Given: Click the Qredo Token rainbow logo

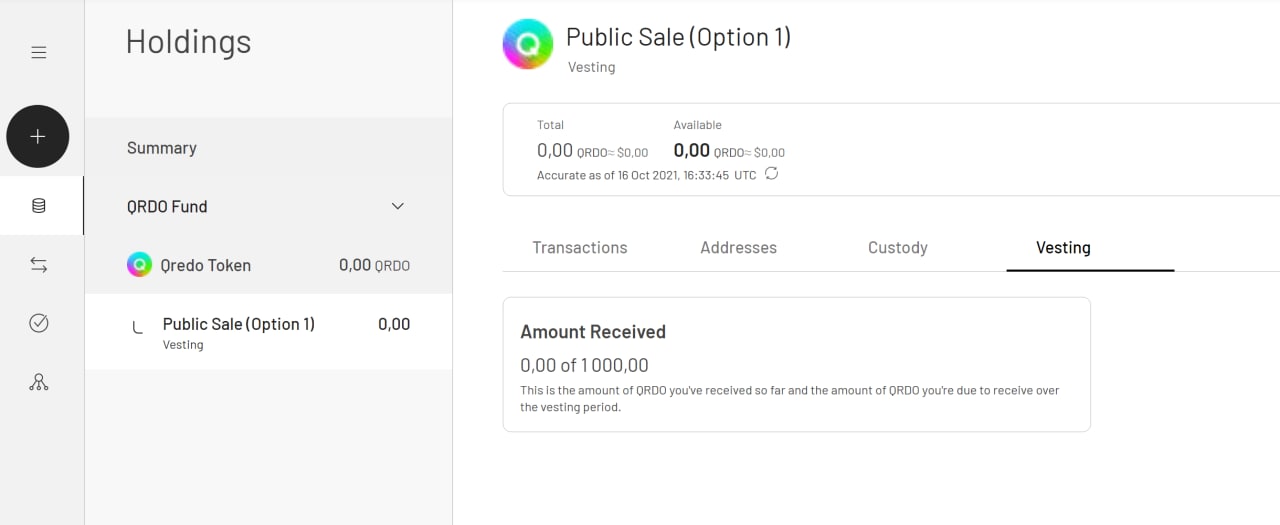Looking at the screenshot, I should pos(139,265).
